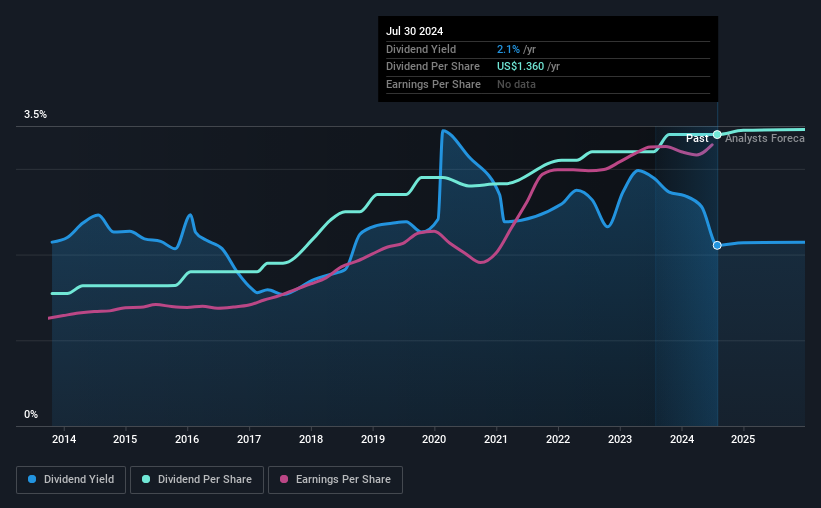This screenshot has width=821, height=508.
Task: Click the 2023 x-axis label
Action: point(620,439)
